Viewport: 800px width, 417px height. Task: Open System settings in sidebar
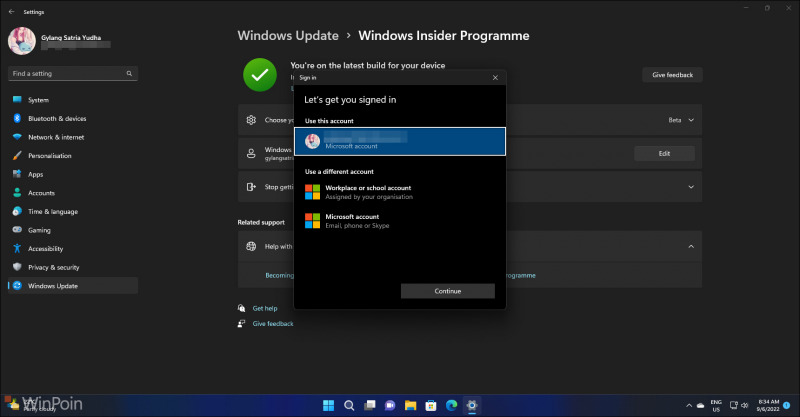73,100
